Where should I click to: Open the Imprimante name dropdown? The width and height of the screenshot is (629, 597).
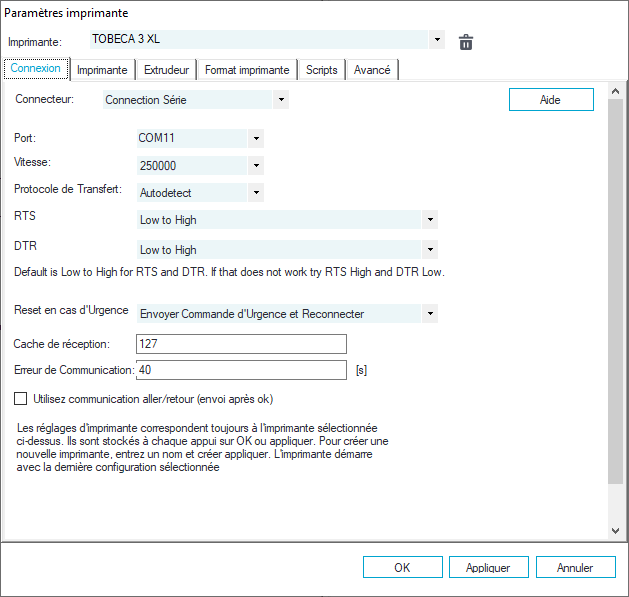click(437, 41)
